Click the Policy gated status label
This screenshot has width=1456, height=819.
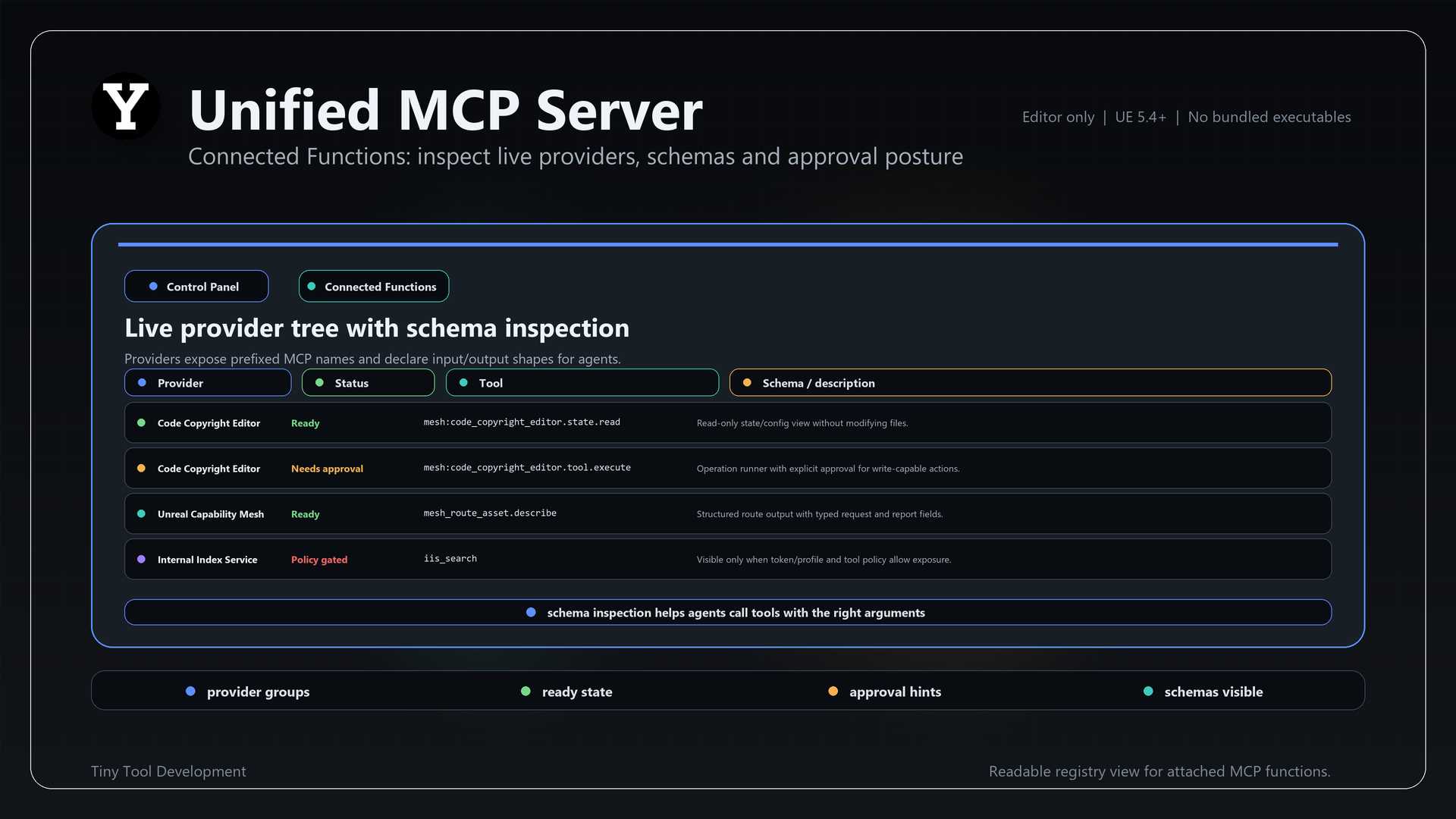pyautogui.click(x=319, y=560)
